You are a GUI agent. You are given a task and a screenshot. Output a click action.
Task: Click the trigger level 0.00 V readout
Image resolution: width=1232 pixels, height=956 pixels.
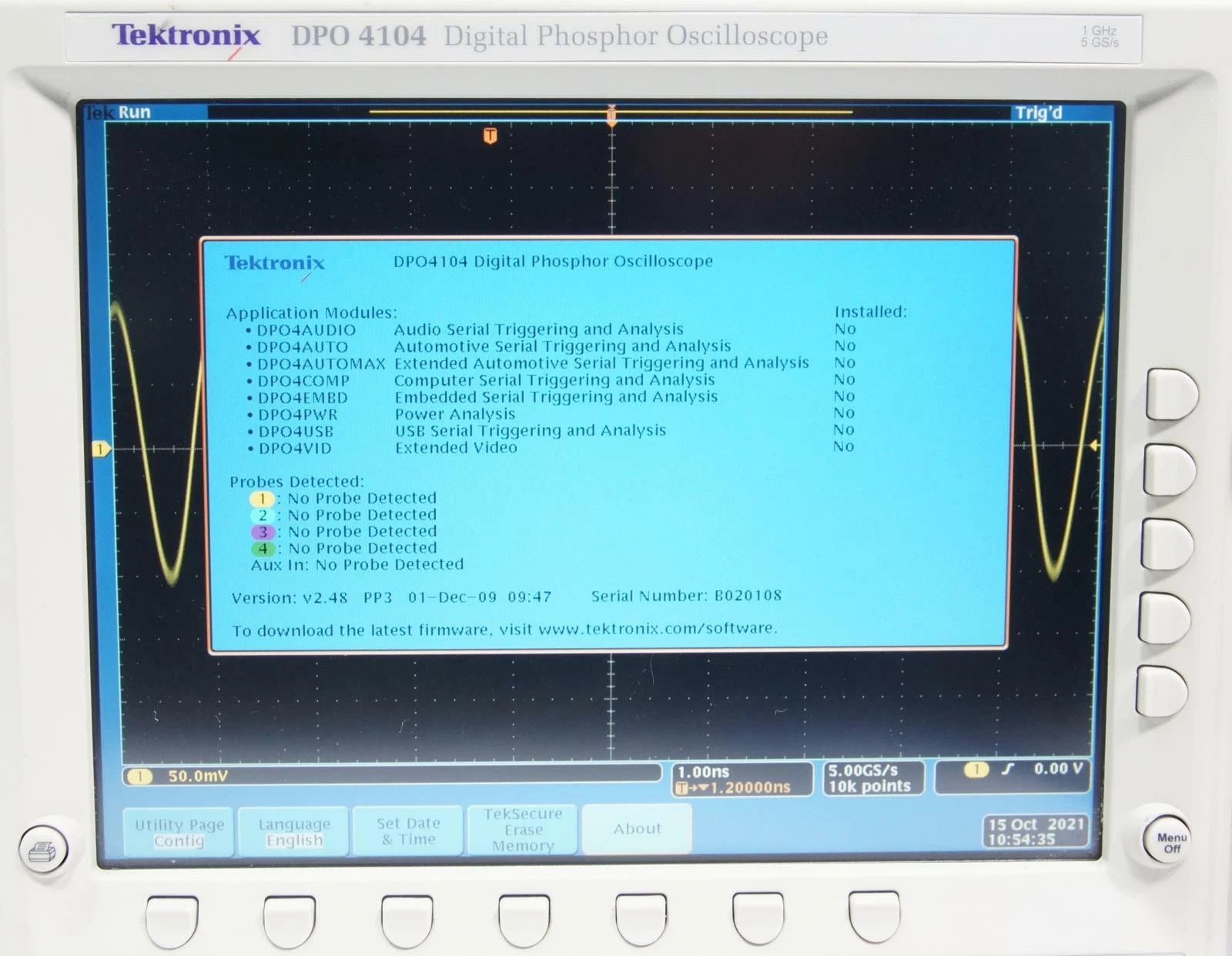1058,768
